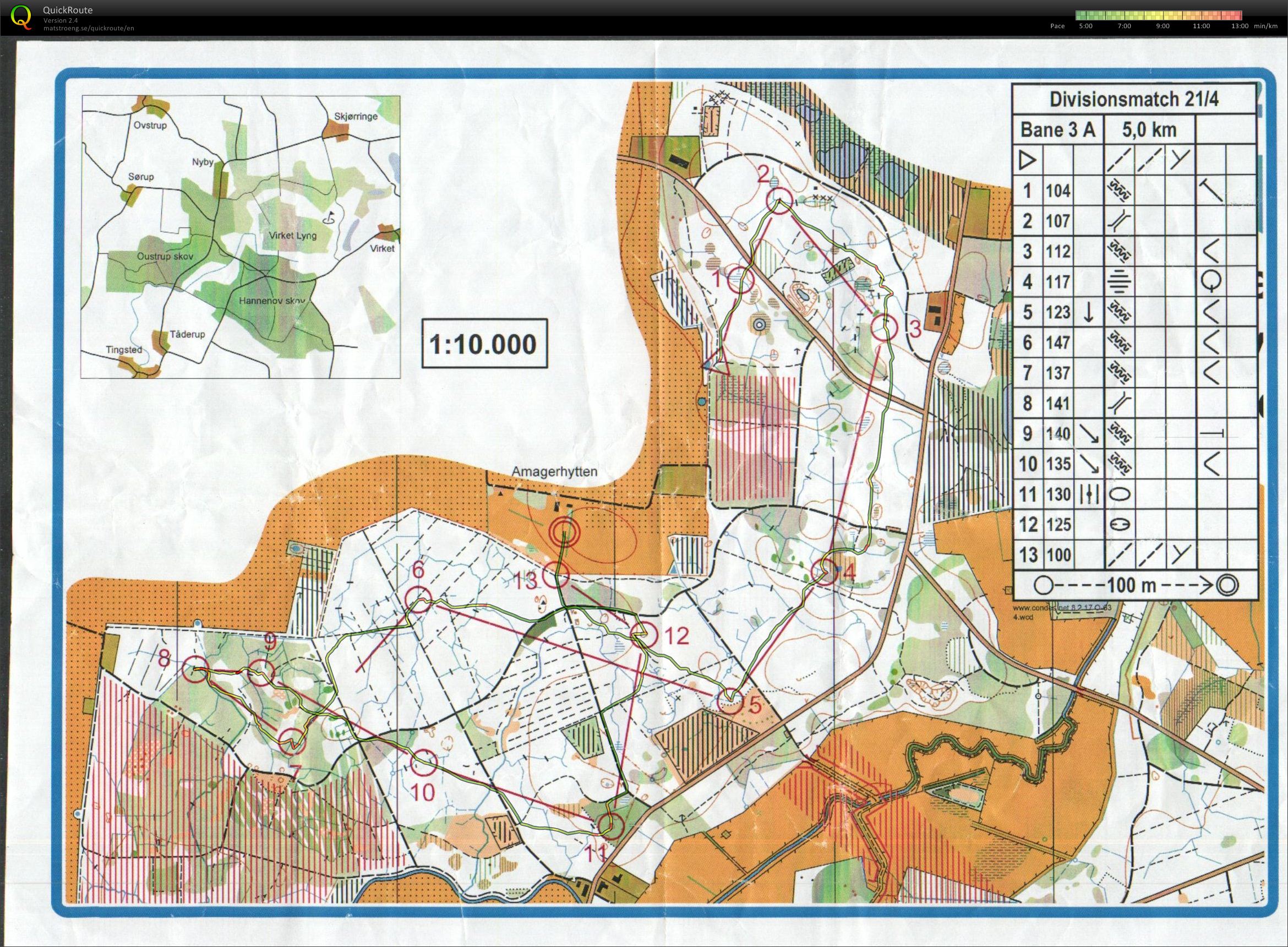Click control circle 2 on the map

click(x=779, y=200)
